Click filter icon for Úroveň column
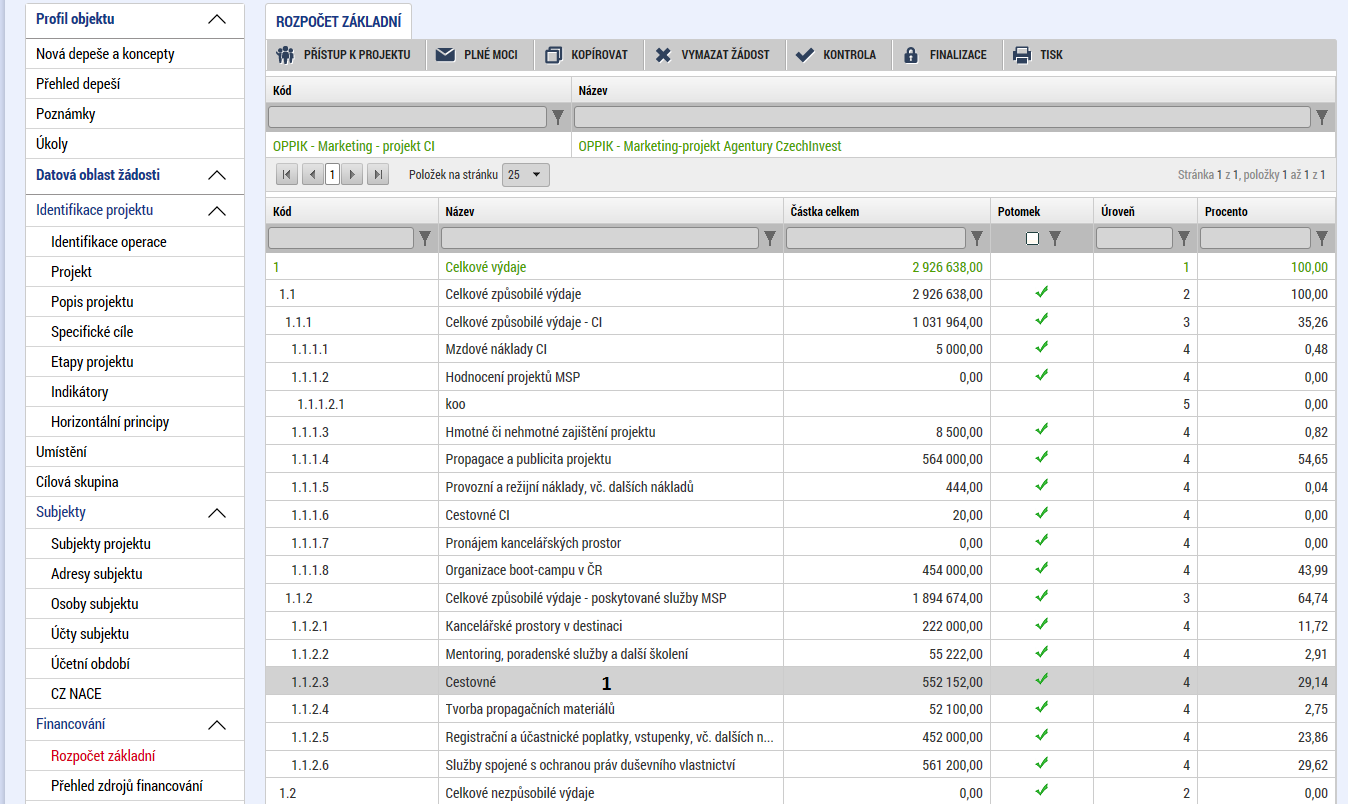 point(1184,238)
